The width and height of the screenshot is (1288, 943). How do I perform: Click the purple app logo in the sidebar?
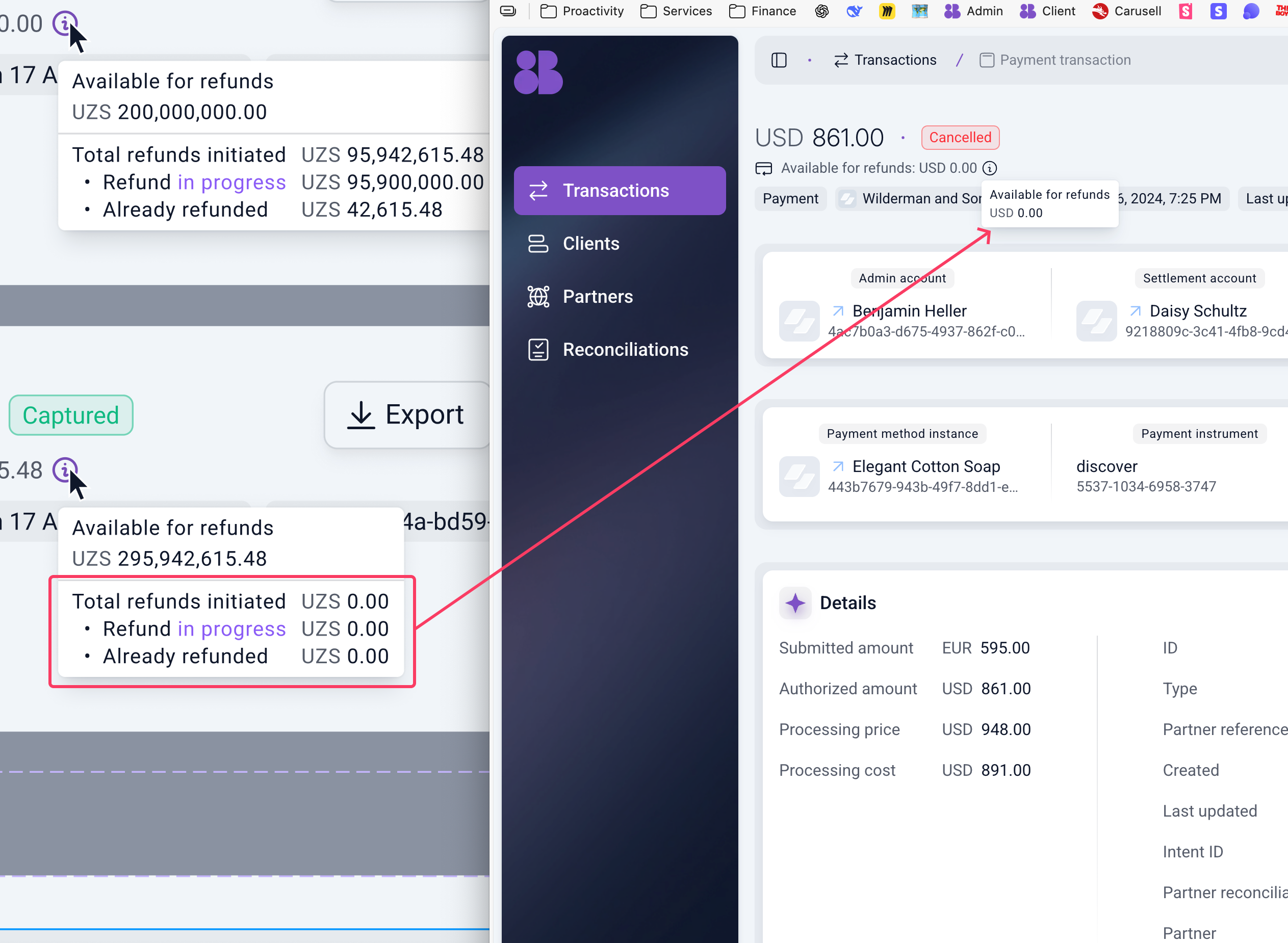(538, 72)
